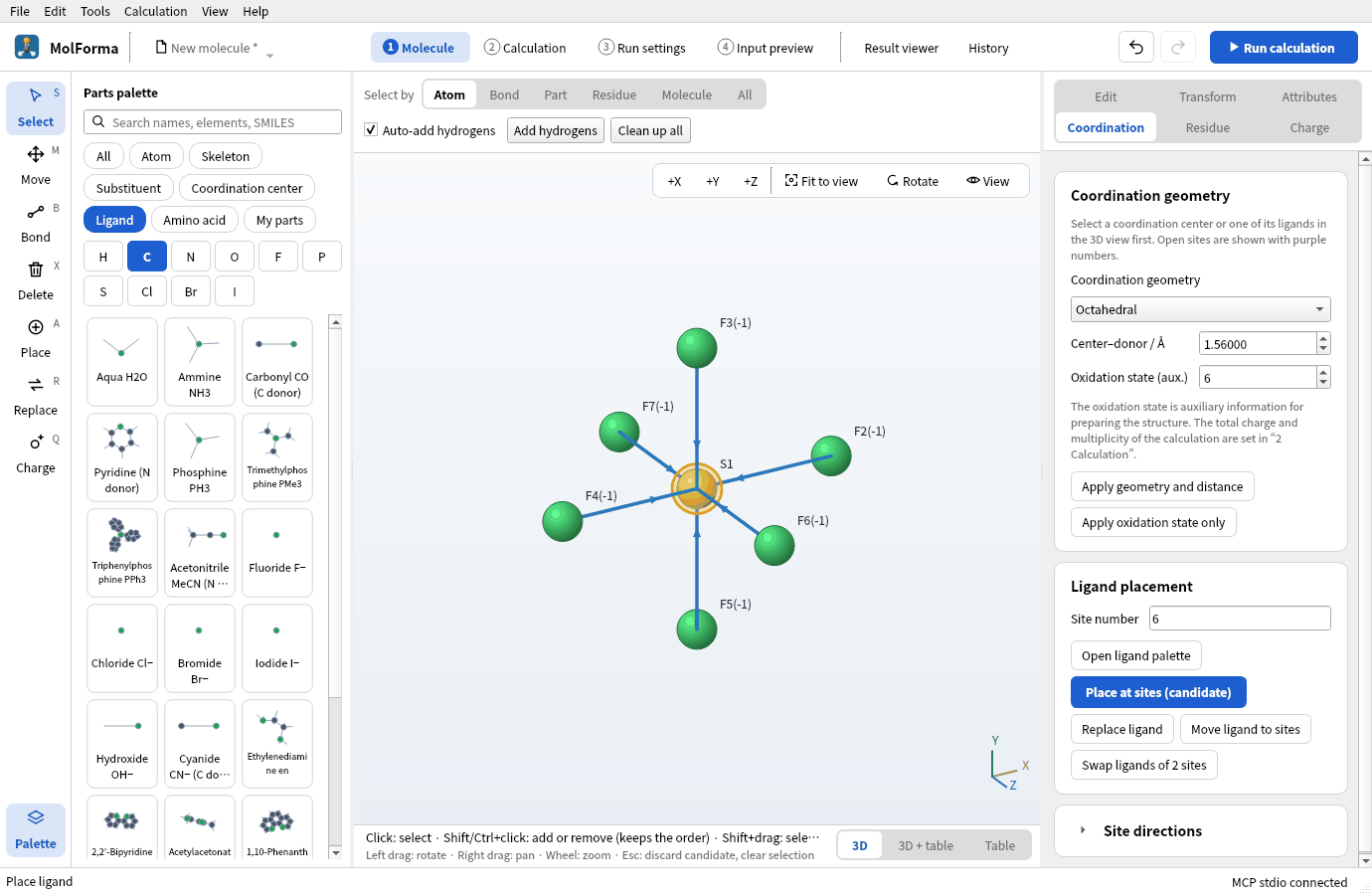Go to step 3 Run settings

pyautogui.click(x=642, y=48)
